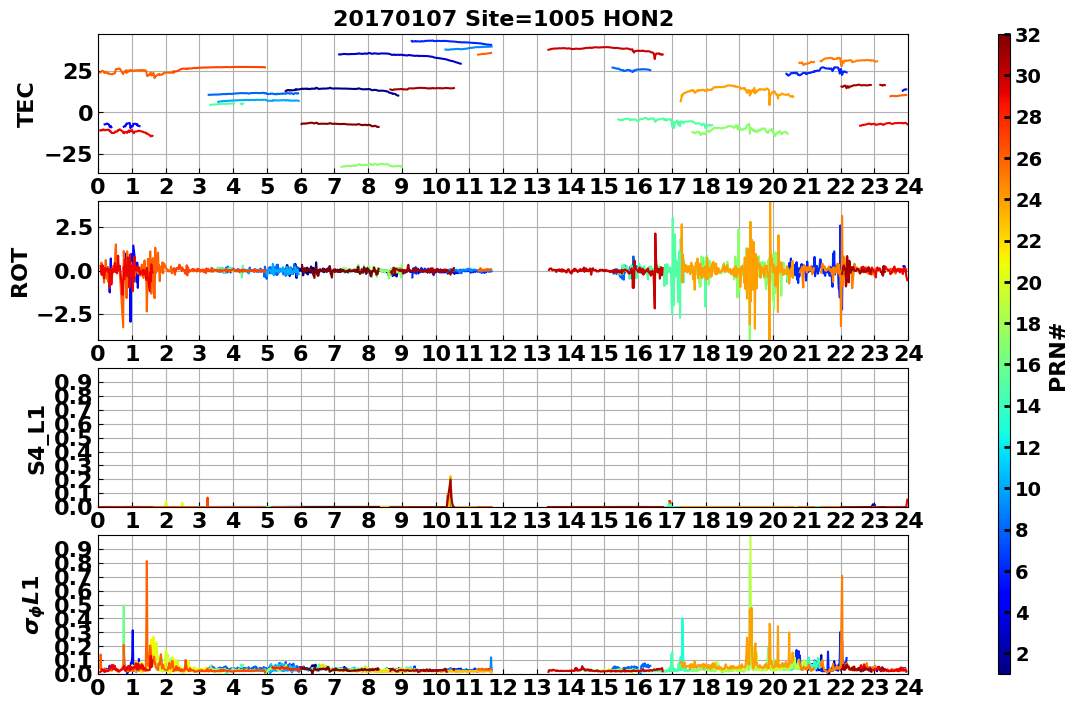Click the '2.5' y-tick on ROT panel
Viewport: 1077px width, 709px height.
click(73, 227)
